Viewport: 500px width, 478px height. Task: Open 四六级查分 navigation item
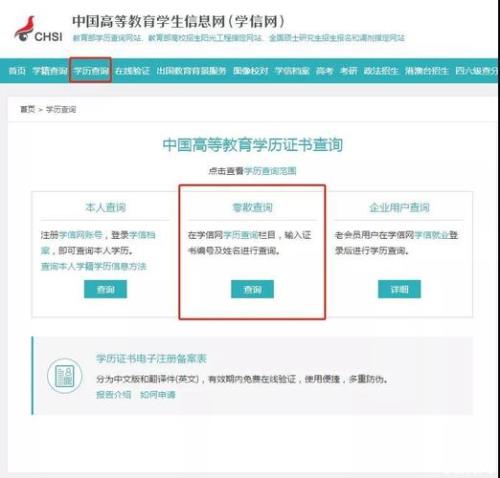click(476, 71)
